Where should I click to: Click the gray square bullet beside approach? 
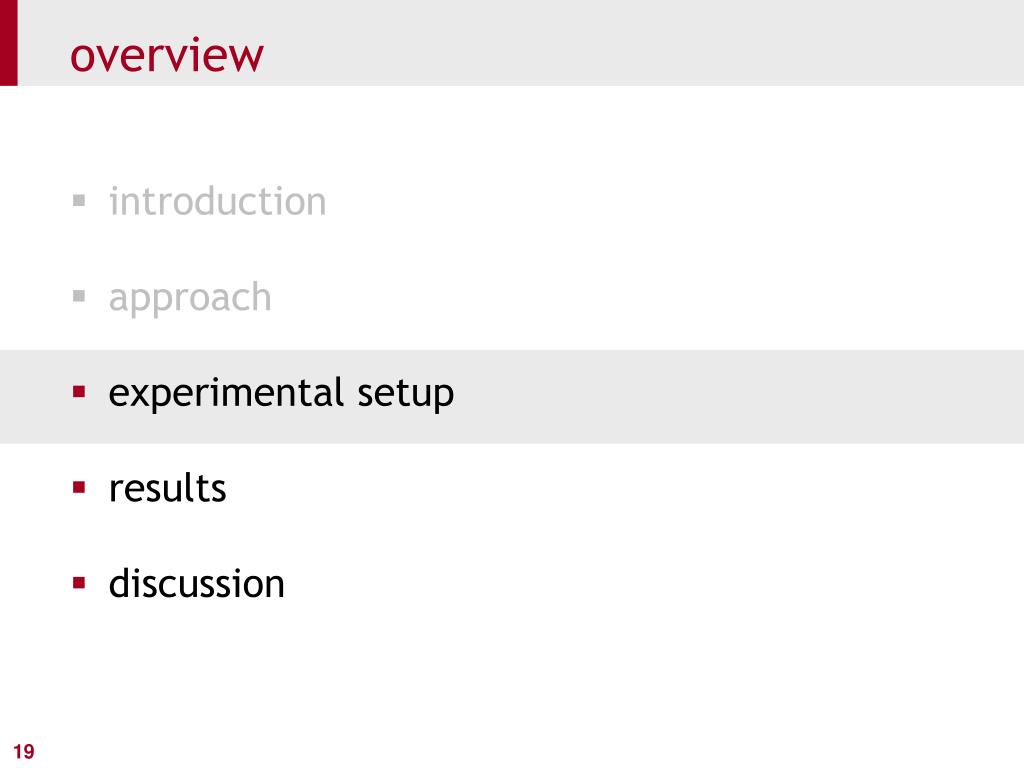pyautogui.click(x=79, y=296)
